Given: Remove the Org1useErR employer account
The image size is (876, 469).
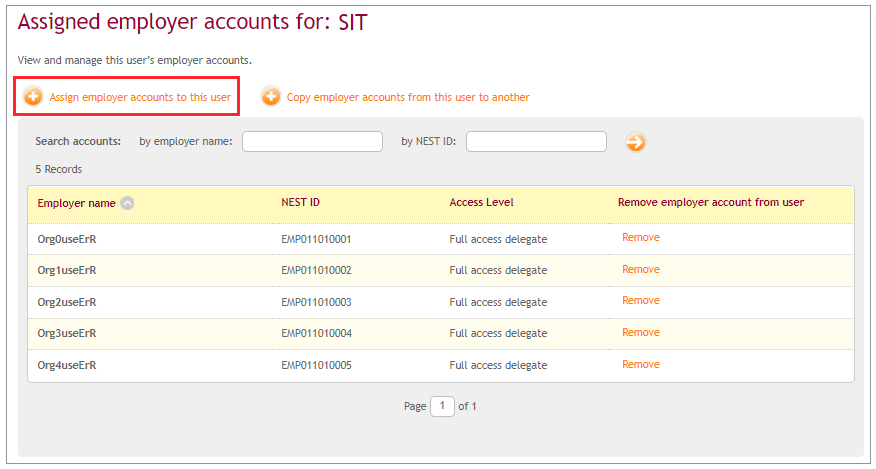Looking at the screenshot, I should pos(641,269).
